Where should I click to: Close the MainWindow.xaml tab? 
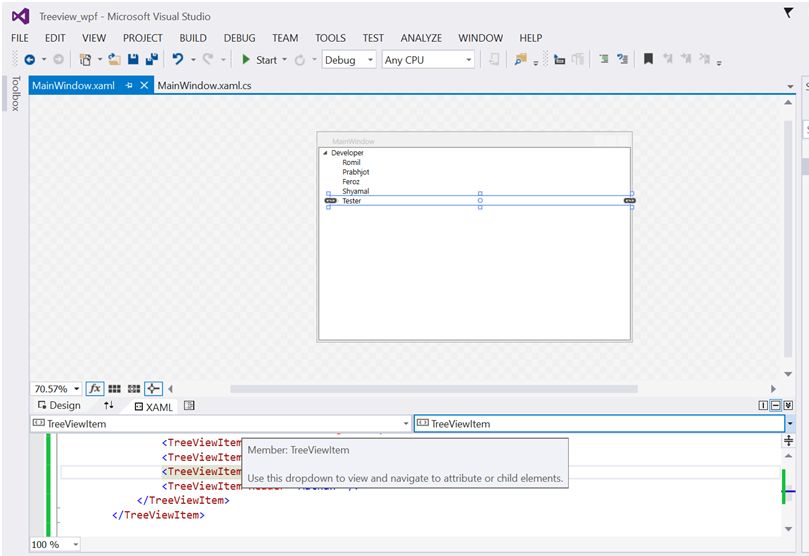tap(145, 86)
